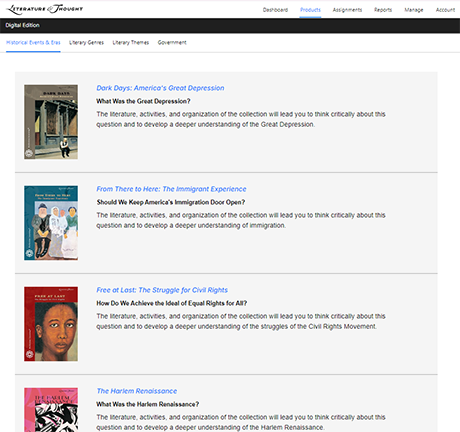
Task: Select 'What Was the Harlem Renaissance?' heading
Action: (148, 404)
